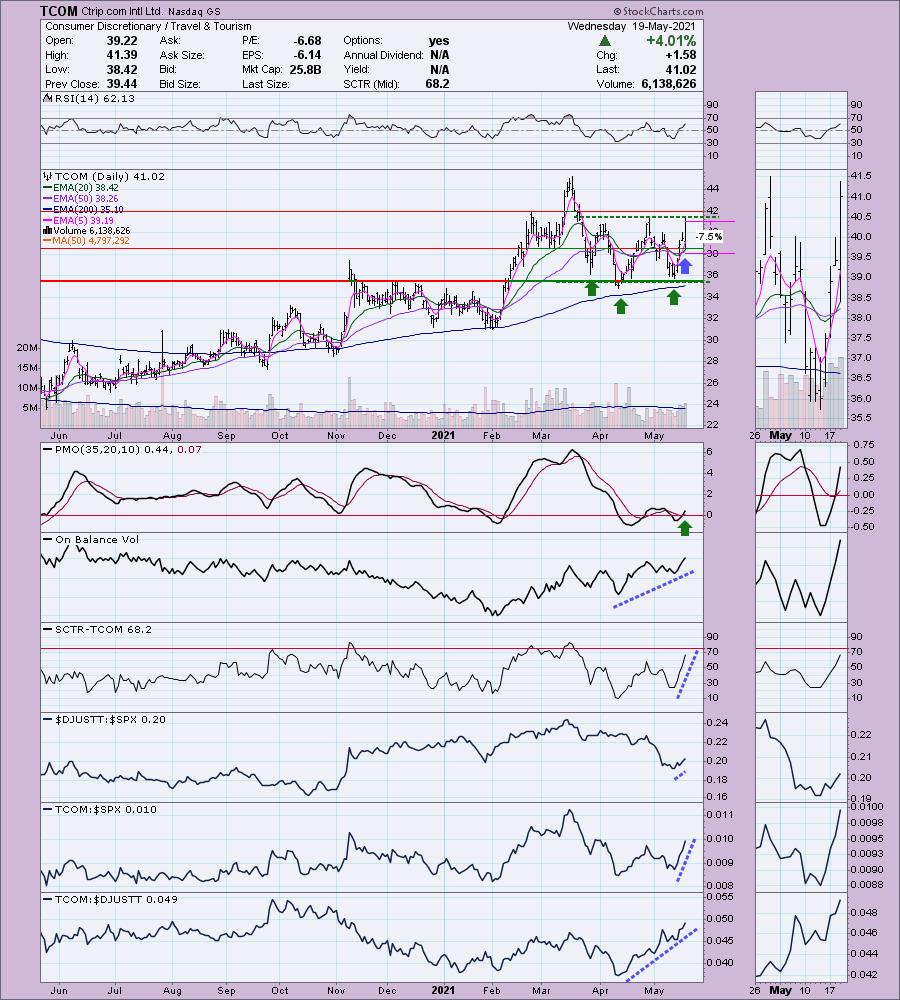Click the +4.01% percent change
The image size is (900, 1000).
(x=671, y=41)
